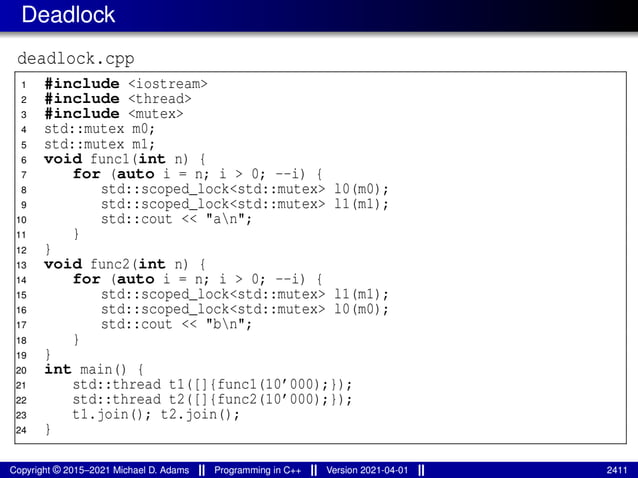Screen dimensions: 638x478
Task: Select the file name "deadlock.cpp"
Action: pos(76,59)
